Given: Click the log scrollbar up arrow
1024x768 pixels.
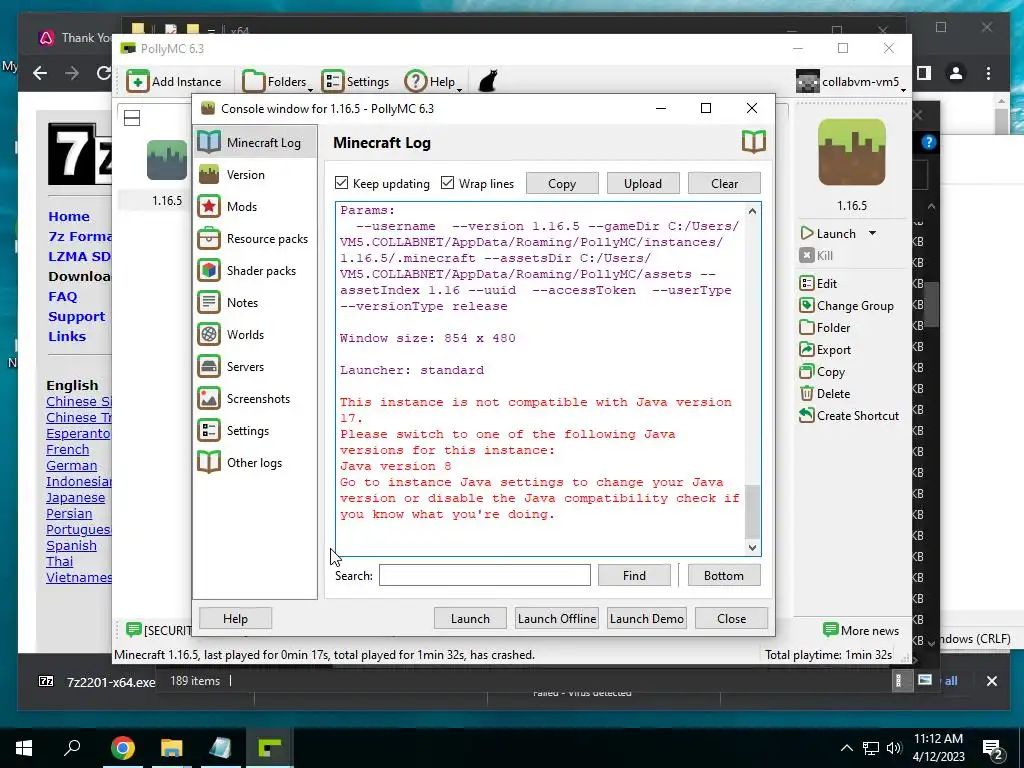Looking at the screenshot, I should [x=752, y=211].
